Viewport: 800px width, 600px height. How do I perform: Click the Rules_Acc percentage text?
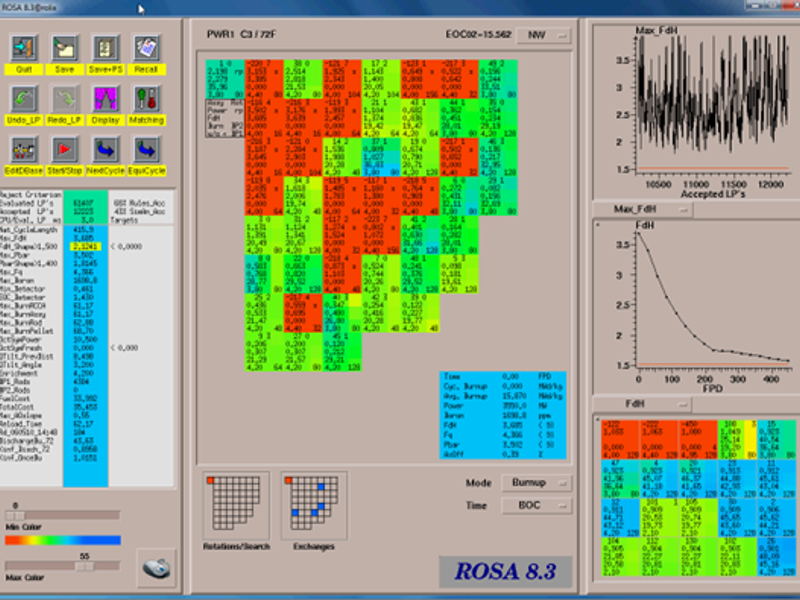click(139, 203)
